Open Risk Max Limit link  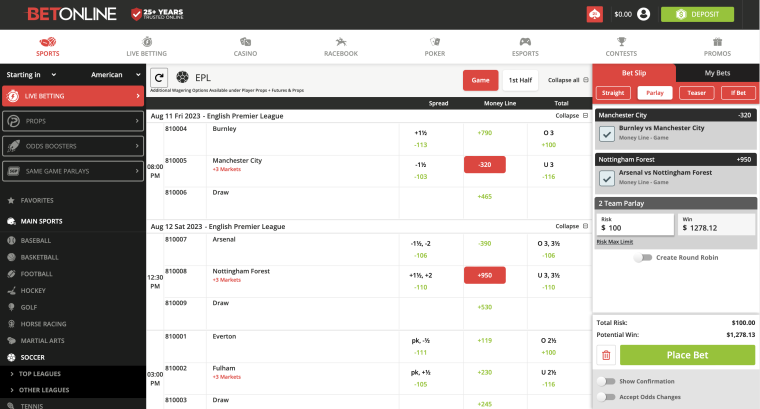coord(615,242)
